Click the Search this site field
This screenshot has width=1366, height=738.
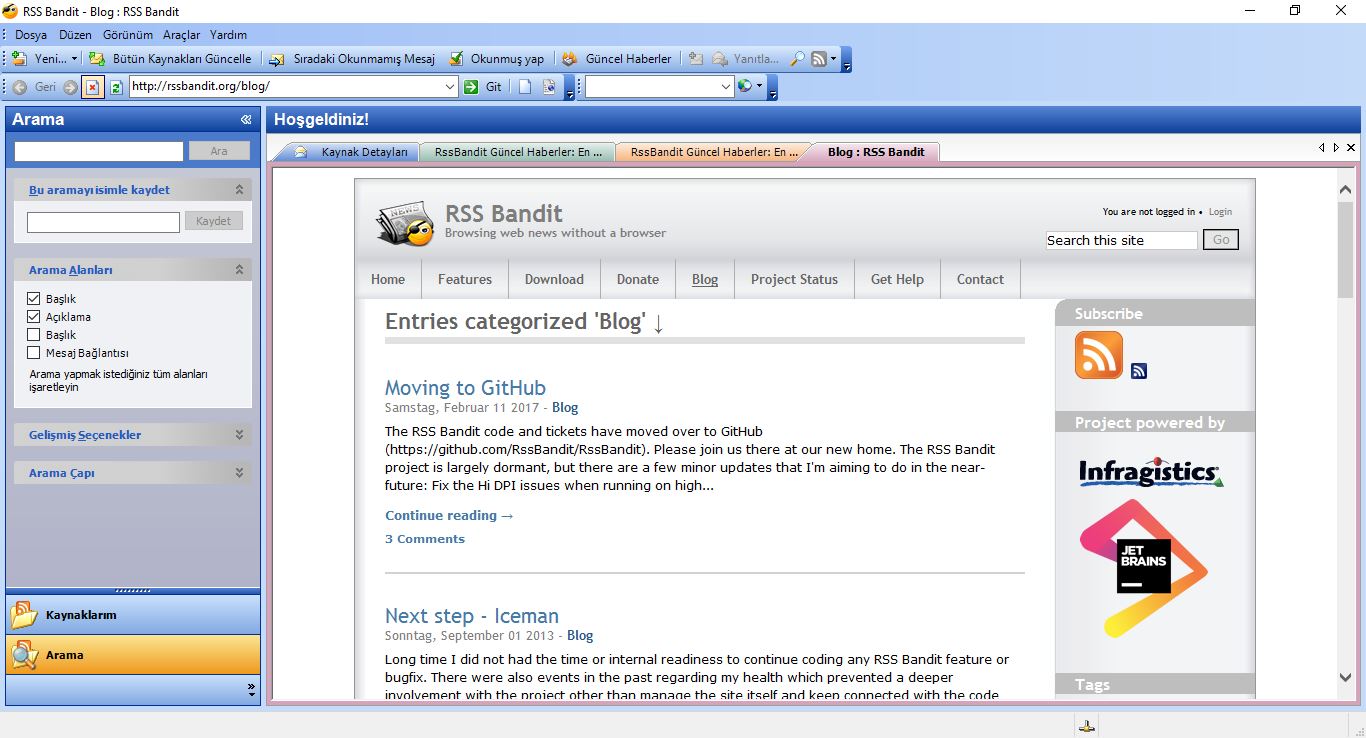pyautogui.click(x=1121, y=240)
